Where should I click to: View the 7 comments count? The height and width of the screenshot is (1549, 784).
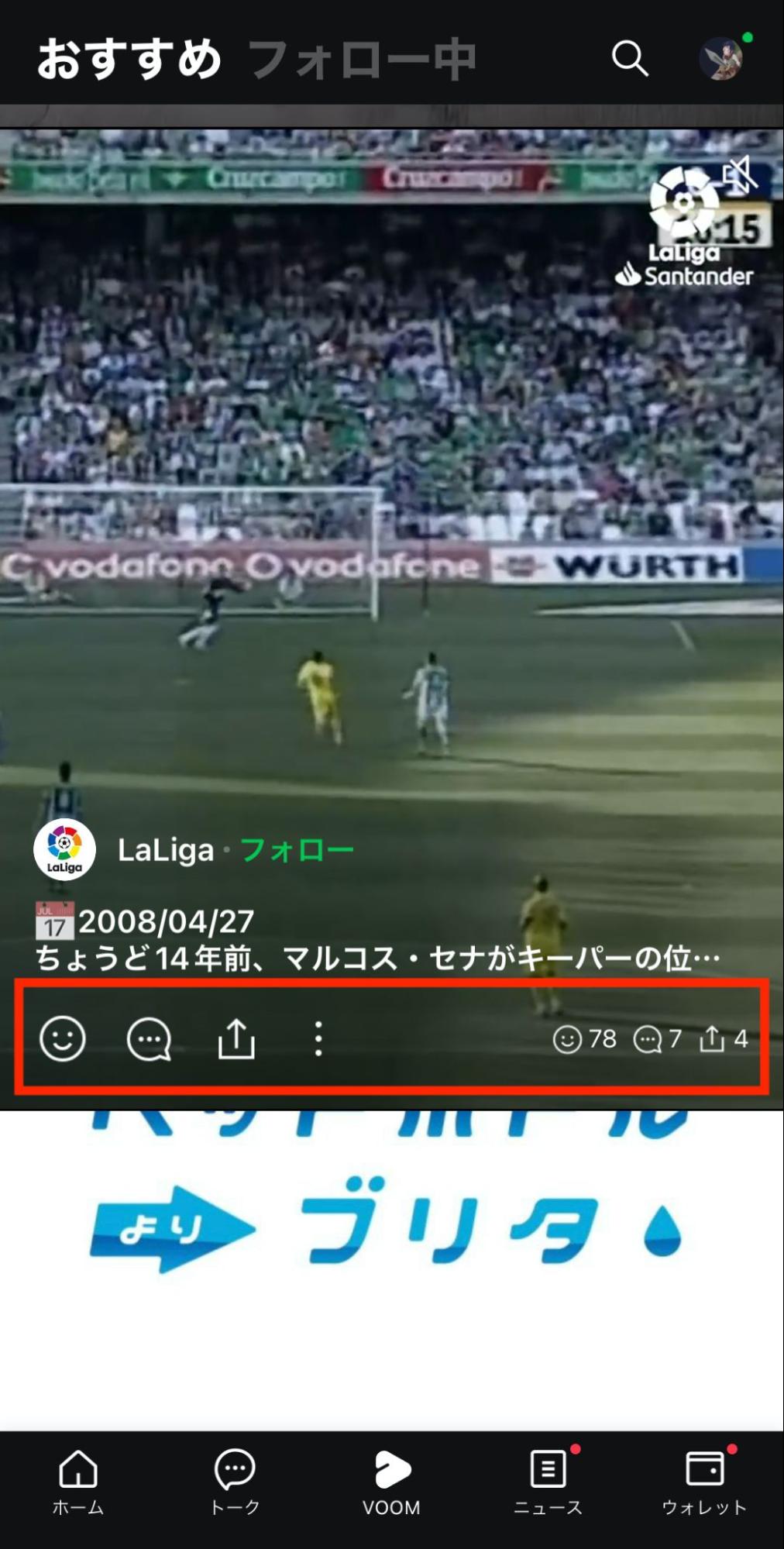pos(658,1038)
